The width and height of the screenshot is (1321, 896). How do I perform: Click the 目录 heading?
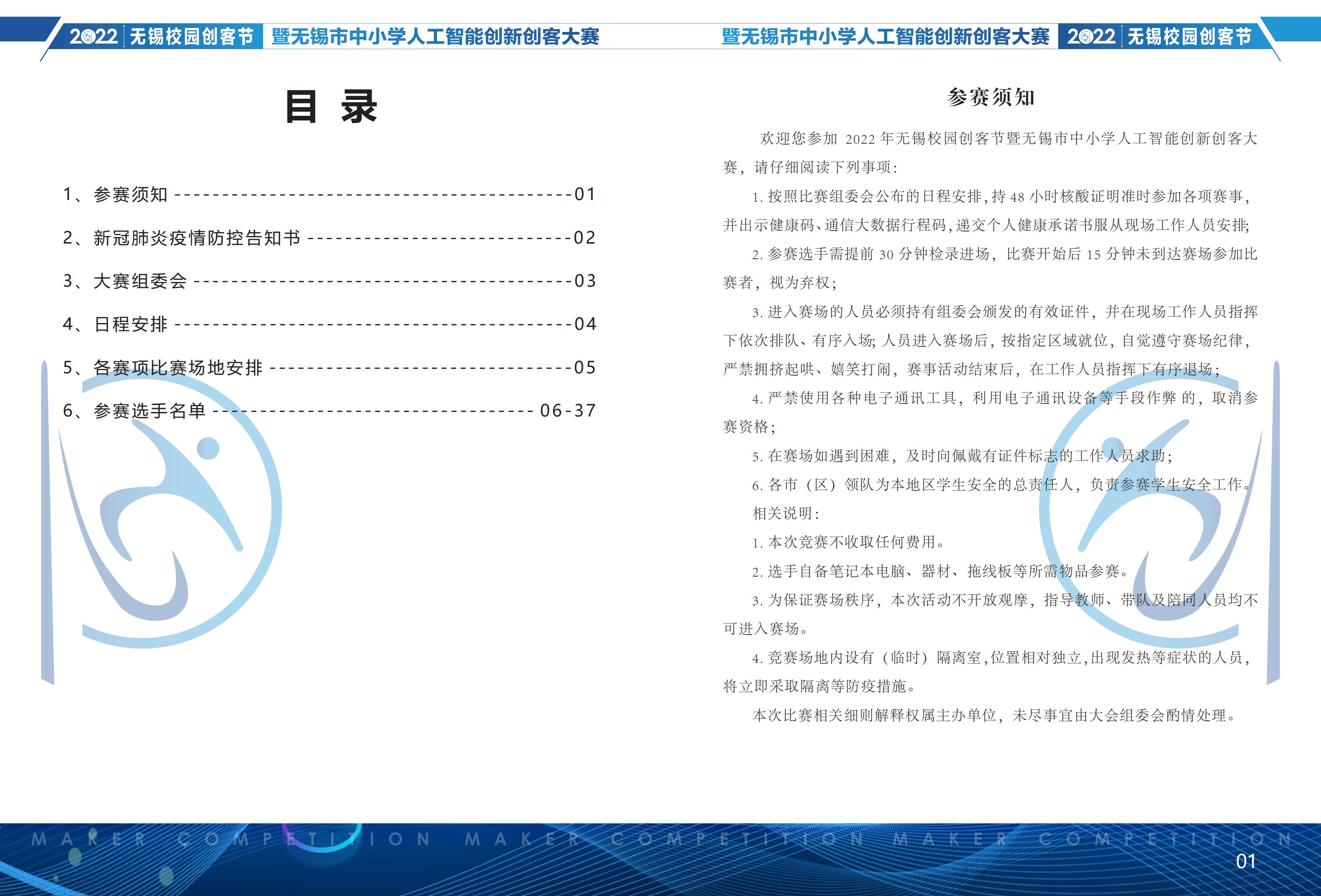point(332,106)
